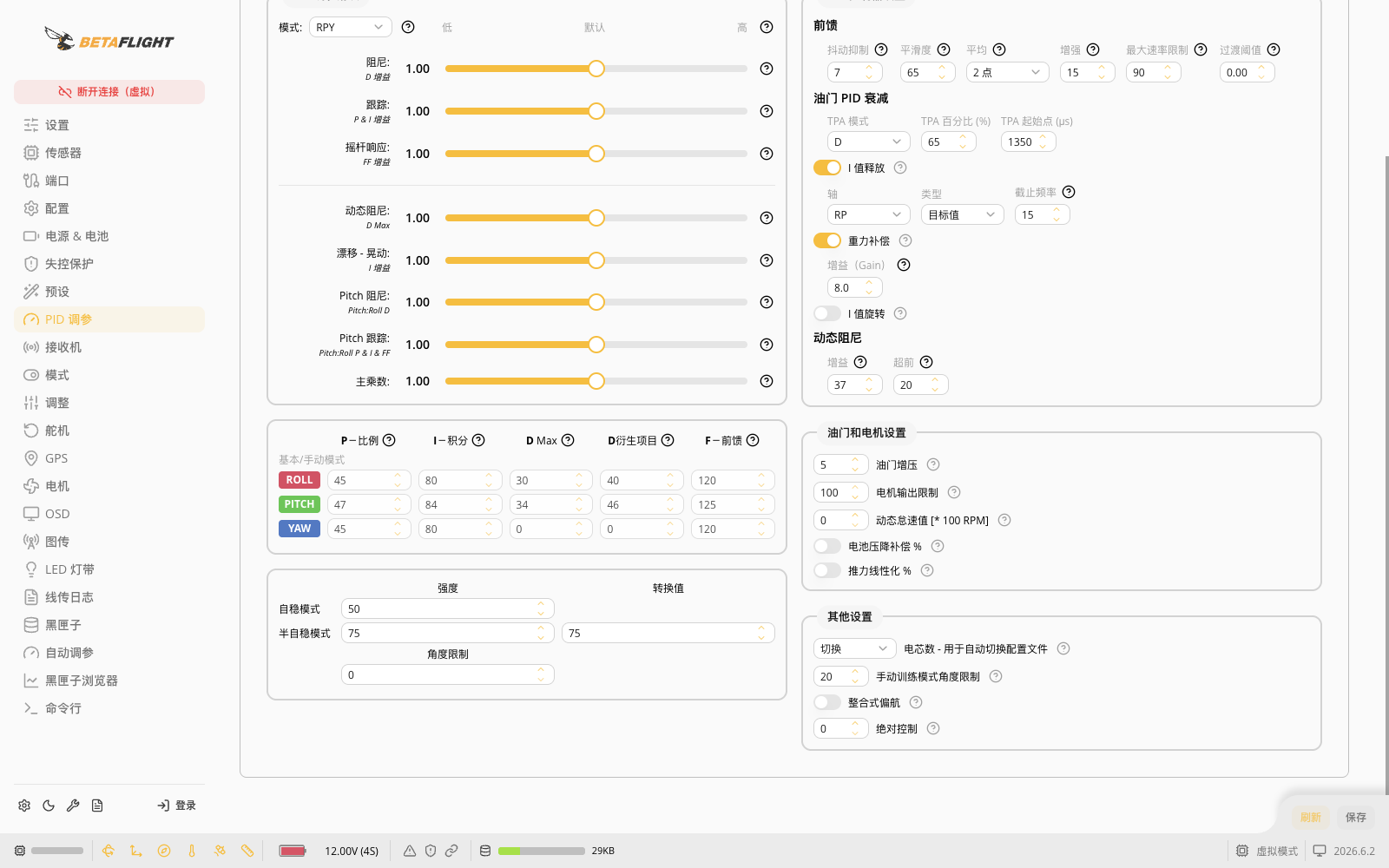This screenshot has height=868, width=1389.
Task: Open settings gear in sidebar footer
Action: [24, 806]
